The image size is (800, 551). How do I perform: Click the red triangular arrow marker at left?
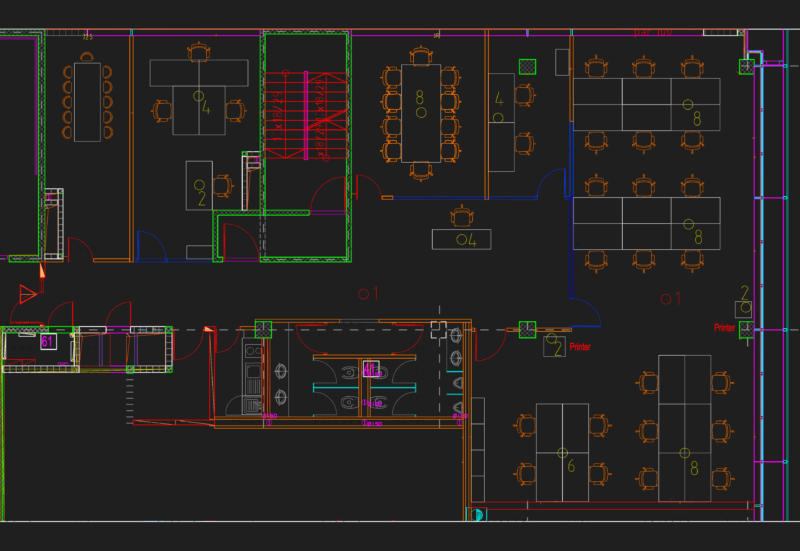pyautogui.click(x=28, y=294)
